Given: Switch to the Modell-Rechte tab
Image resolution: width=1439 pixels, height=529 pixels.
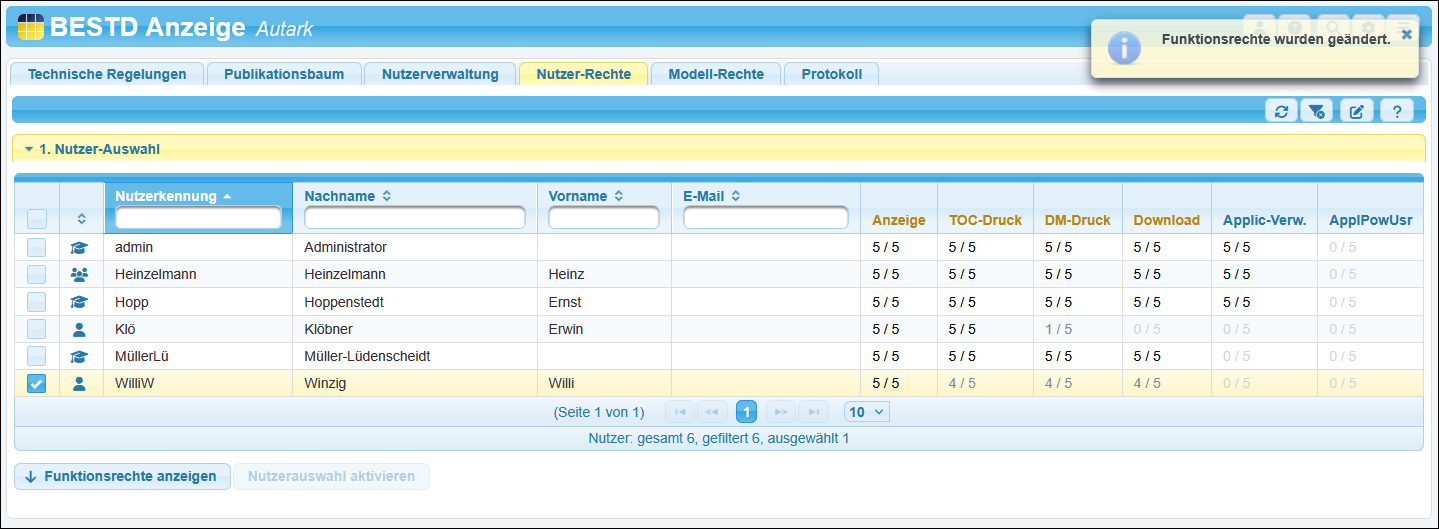Looking at the screenshot, I should coord(715,74).
